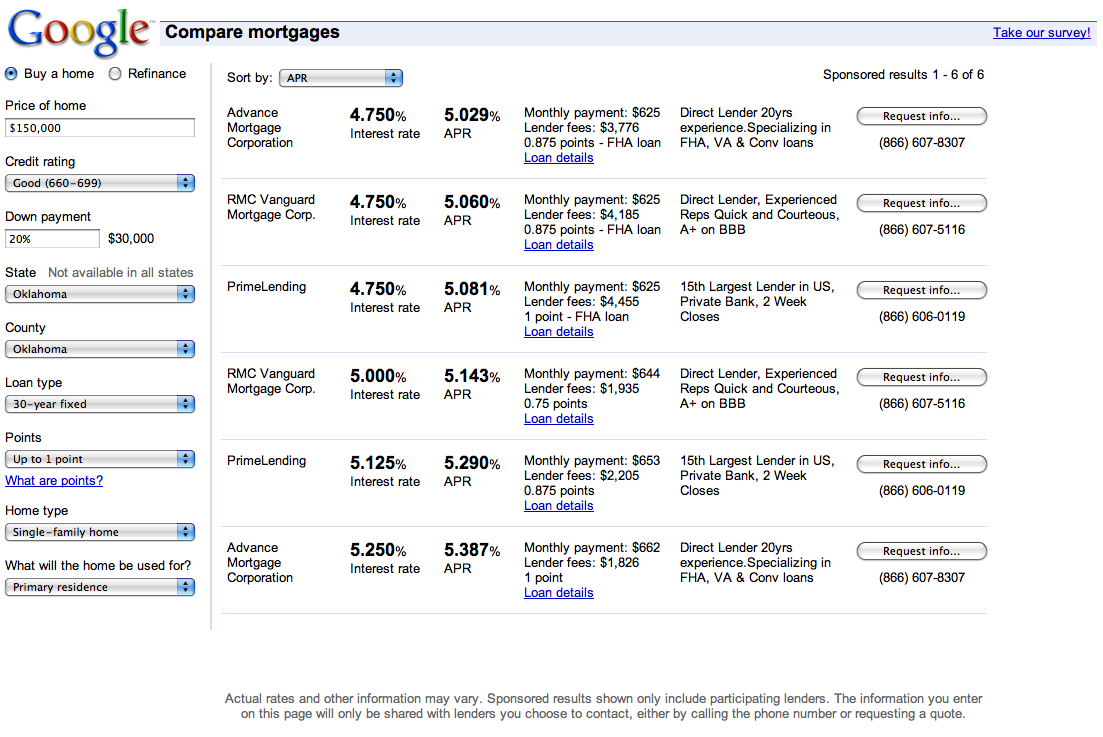The height and width of the screenshot is (737, 1103).
Task: Request info for RMC Vanguard 5.143% APR
Action: coord(921,377)
